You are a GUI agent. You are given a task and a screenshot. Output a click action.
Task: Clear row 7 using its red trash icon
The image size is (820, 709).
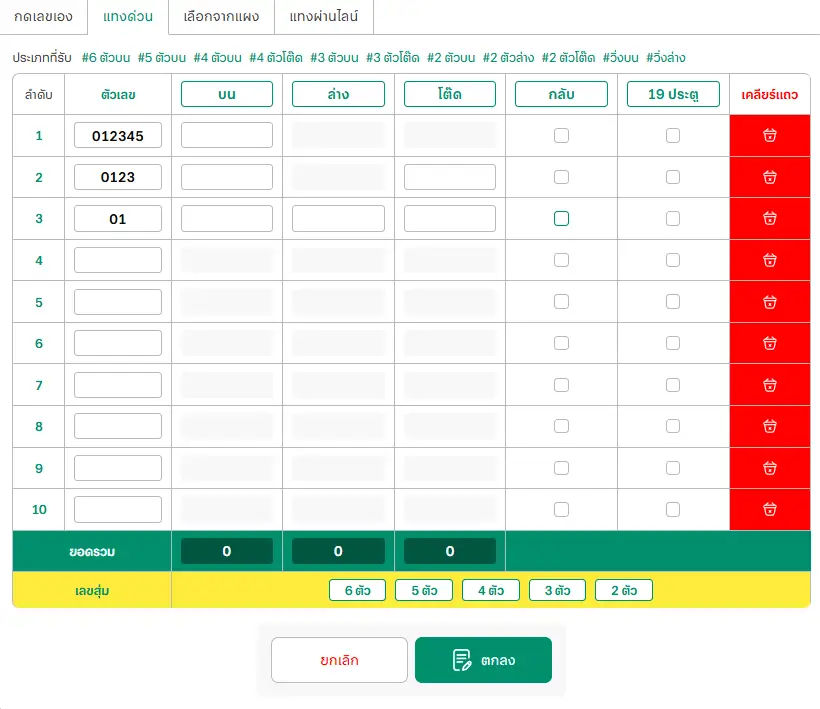coord(769,385)
